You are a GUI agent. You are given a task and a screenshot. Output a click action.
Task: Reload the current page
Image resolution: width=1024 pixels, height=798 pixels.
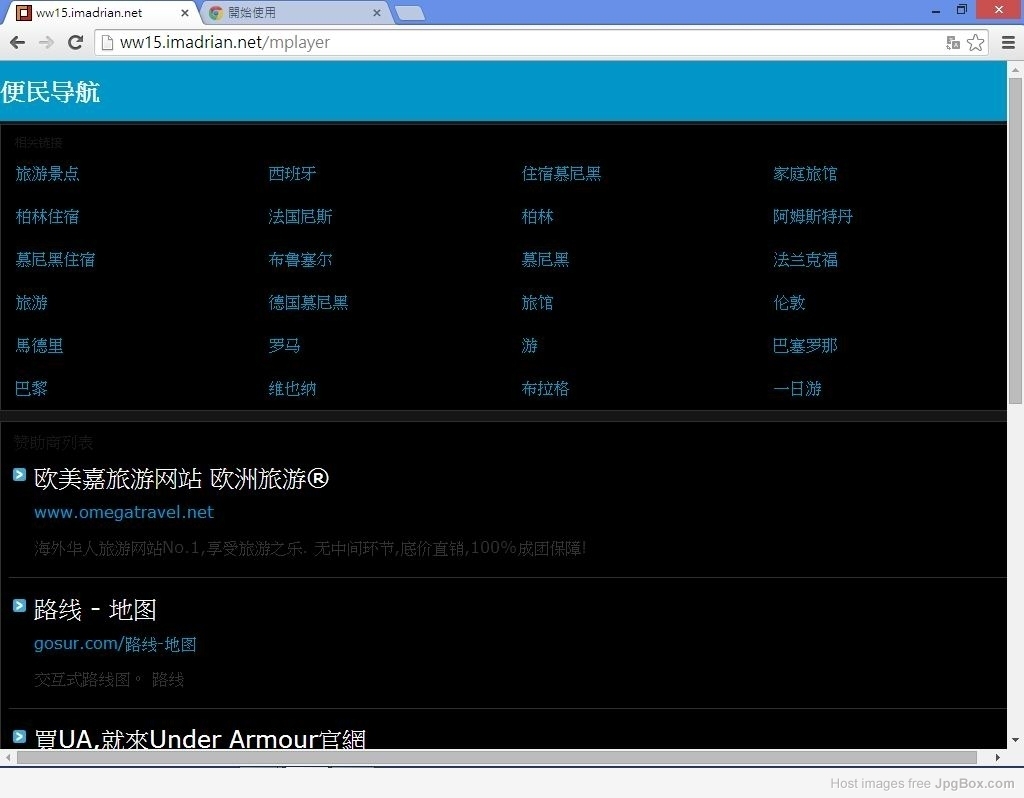(75, 42)
